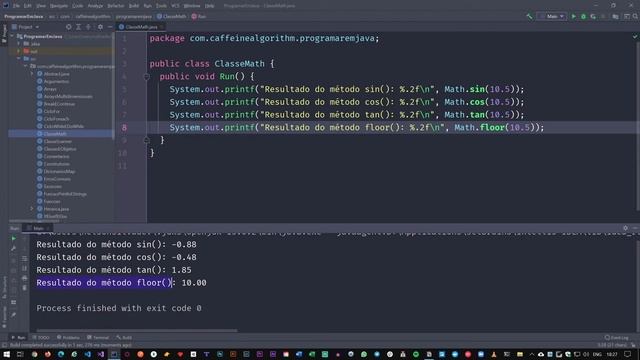Viewport: 640px width, 360px height.
Task: Click the console horizontal scrollbar
Action: point(137,330)
